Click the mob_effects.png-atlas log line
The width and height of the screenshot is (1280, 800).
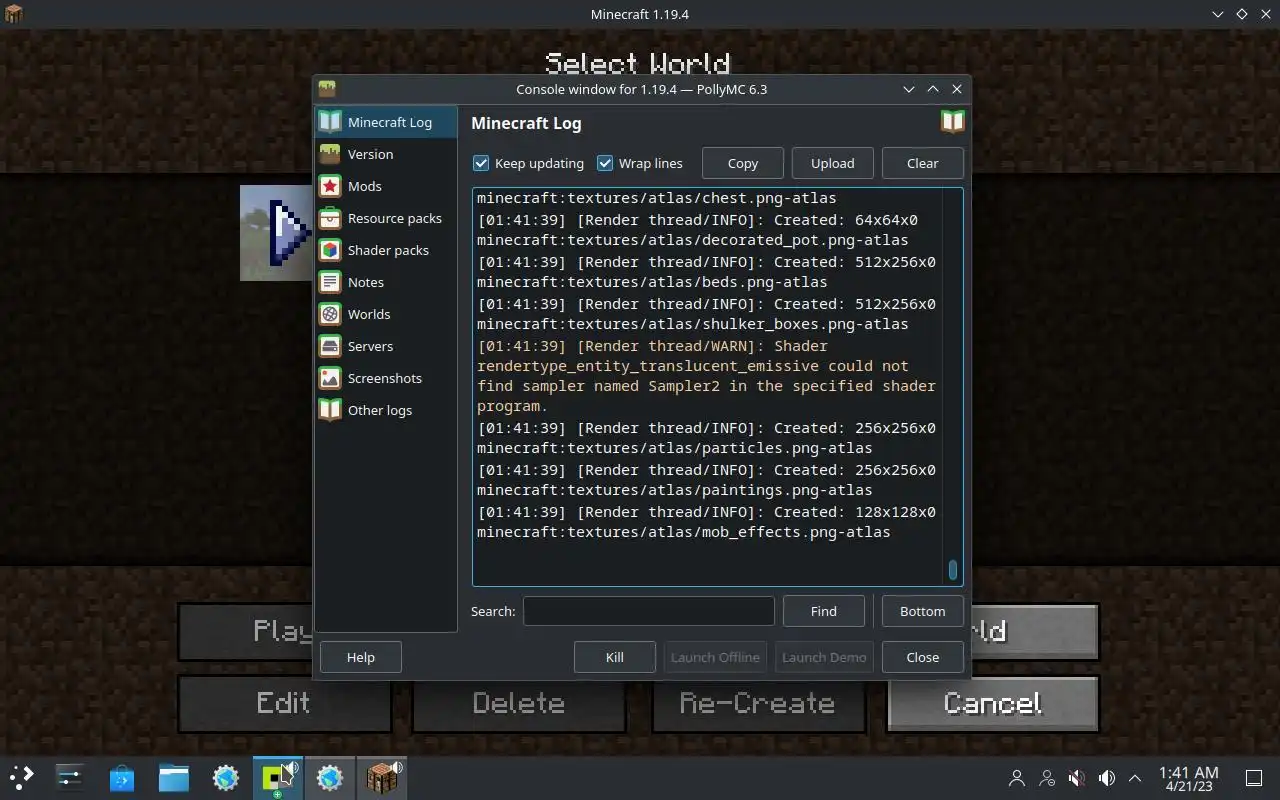[706, 522]
